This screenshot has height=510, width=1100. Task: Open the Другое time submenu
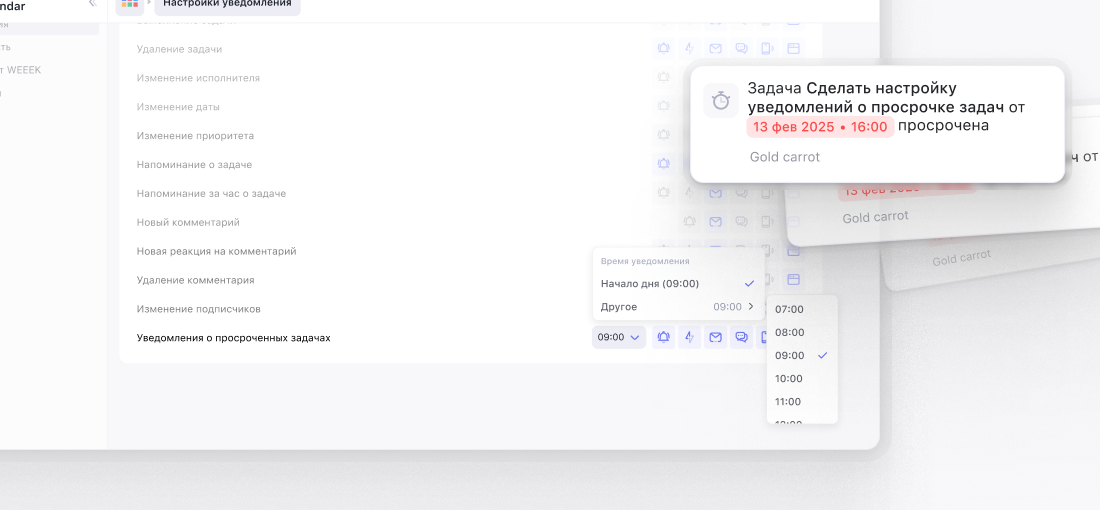pyautogui.click(x=678, y=307)
